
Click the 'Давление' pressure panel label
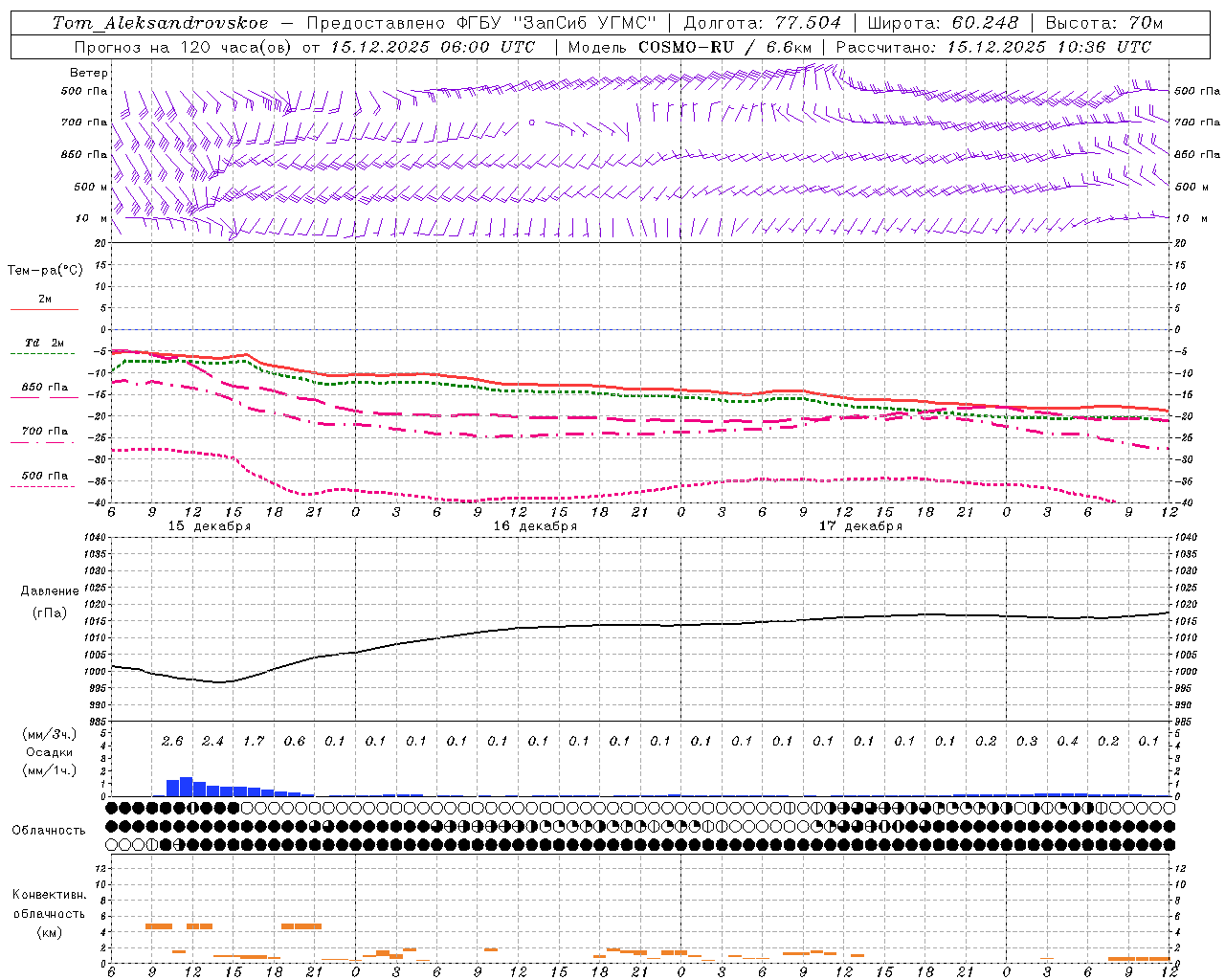50,591
